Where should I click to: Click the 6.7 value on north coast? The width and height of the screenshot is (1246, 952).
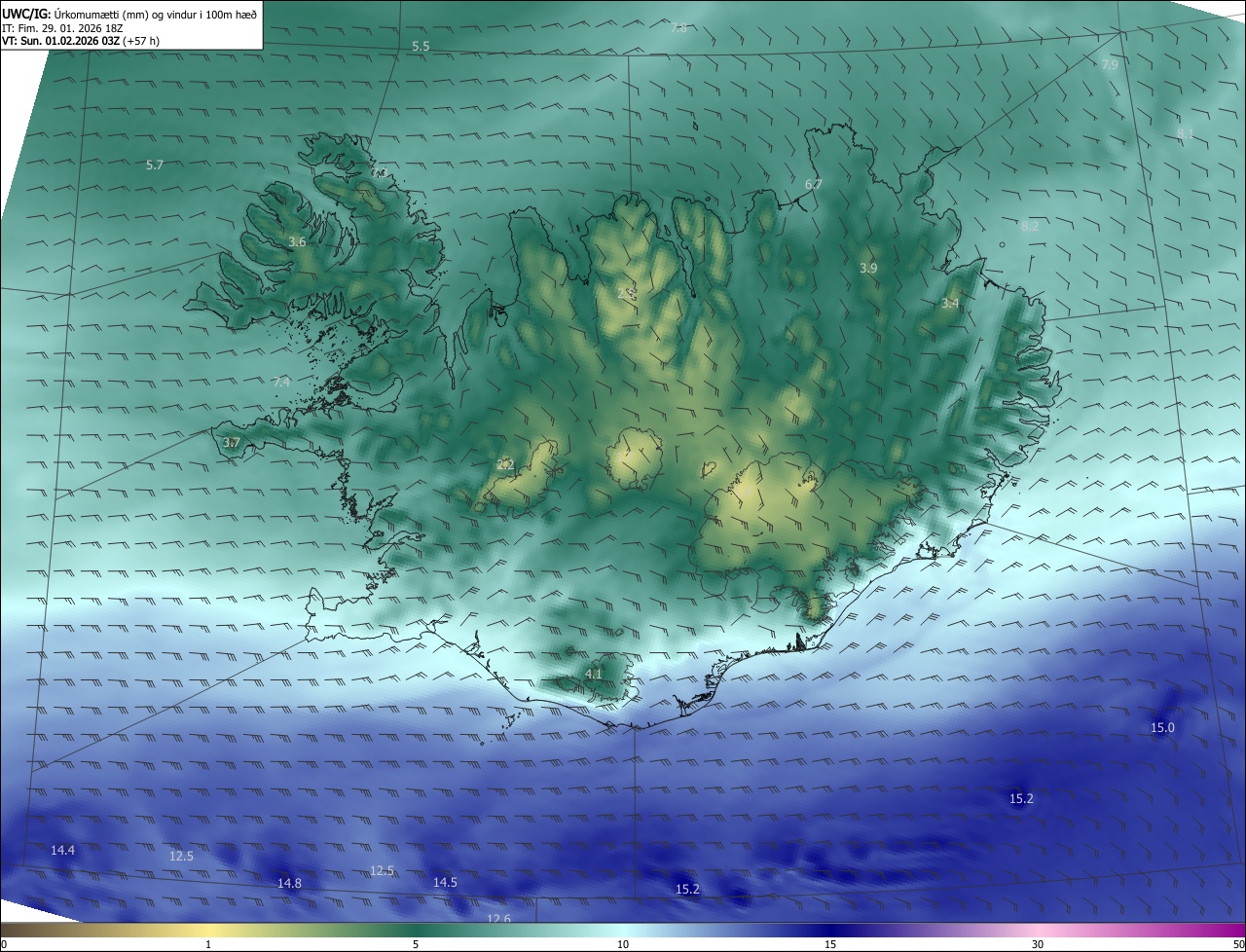[x=814, y=185]
